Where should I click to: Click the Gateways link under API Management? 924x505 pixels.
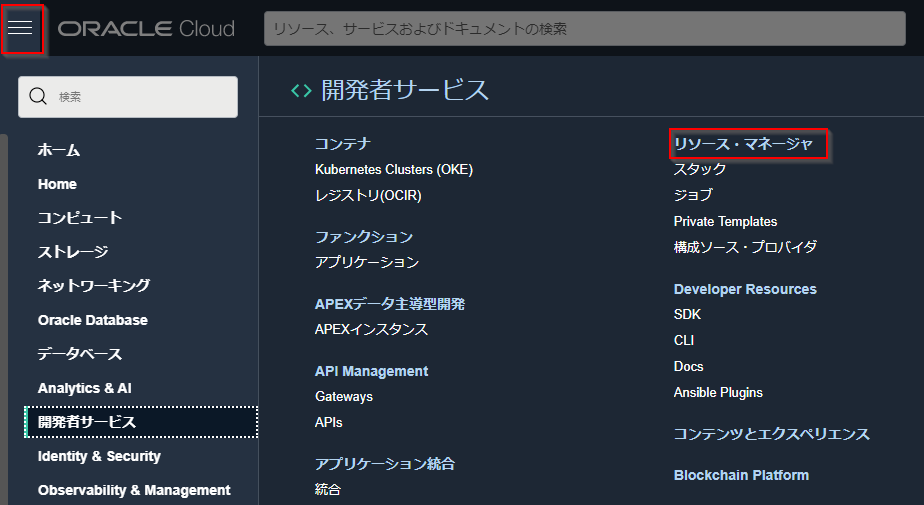(x=344, y=397)
